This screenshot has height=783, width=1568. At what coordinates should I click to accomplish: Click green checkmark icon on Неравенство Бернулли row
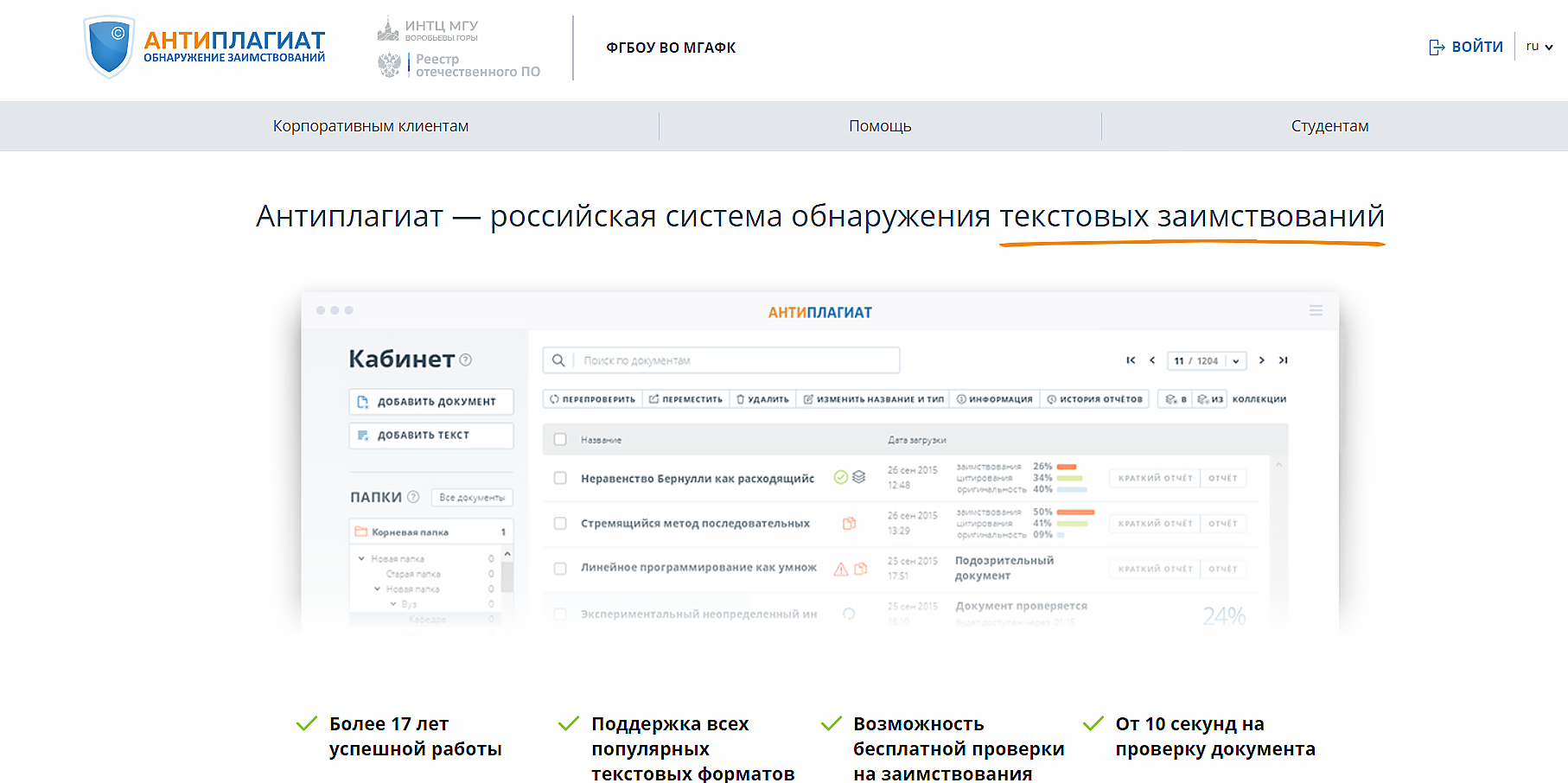(x=840, y=477)
